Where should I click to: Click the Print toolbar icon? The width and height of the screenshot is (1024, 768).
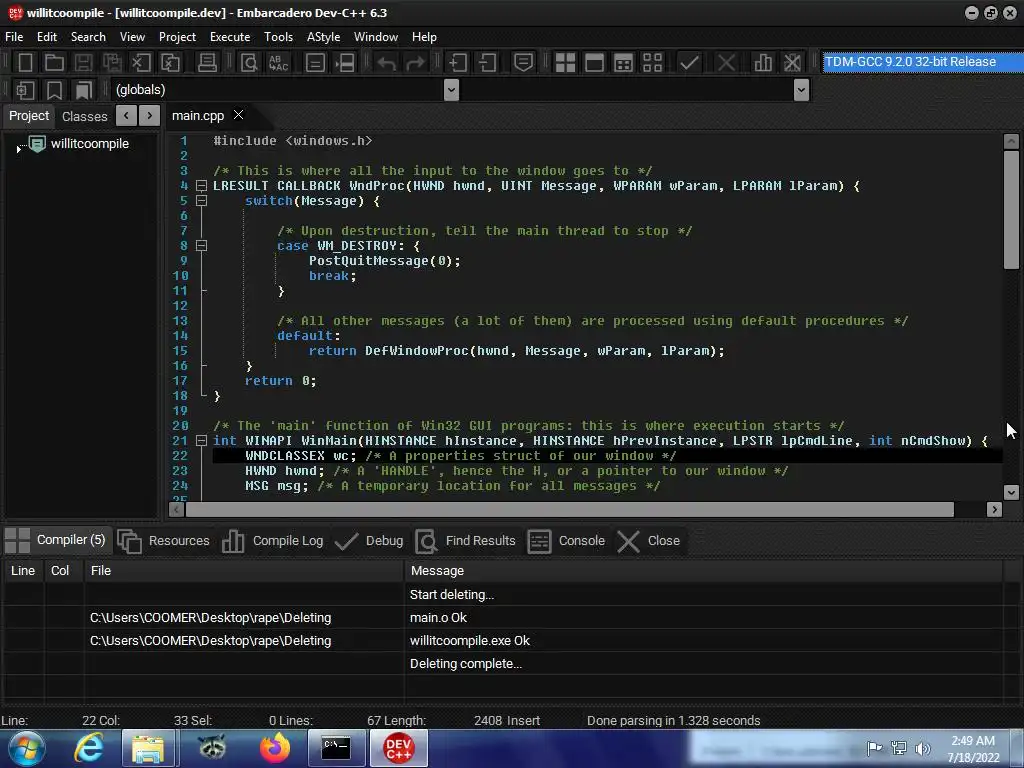coord(207,63)
